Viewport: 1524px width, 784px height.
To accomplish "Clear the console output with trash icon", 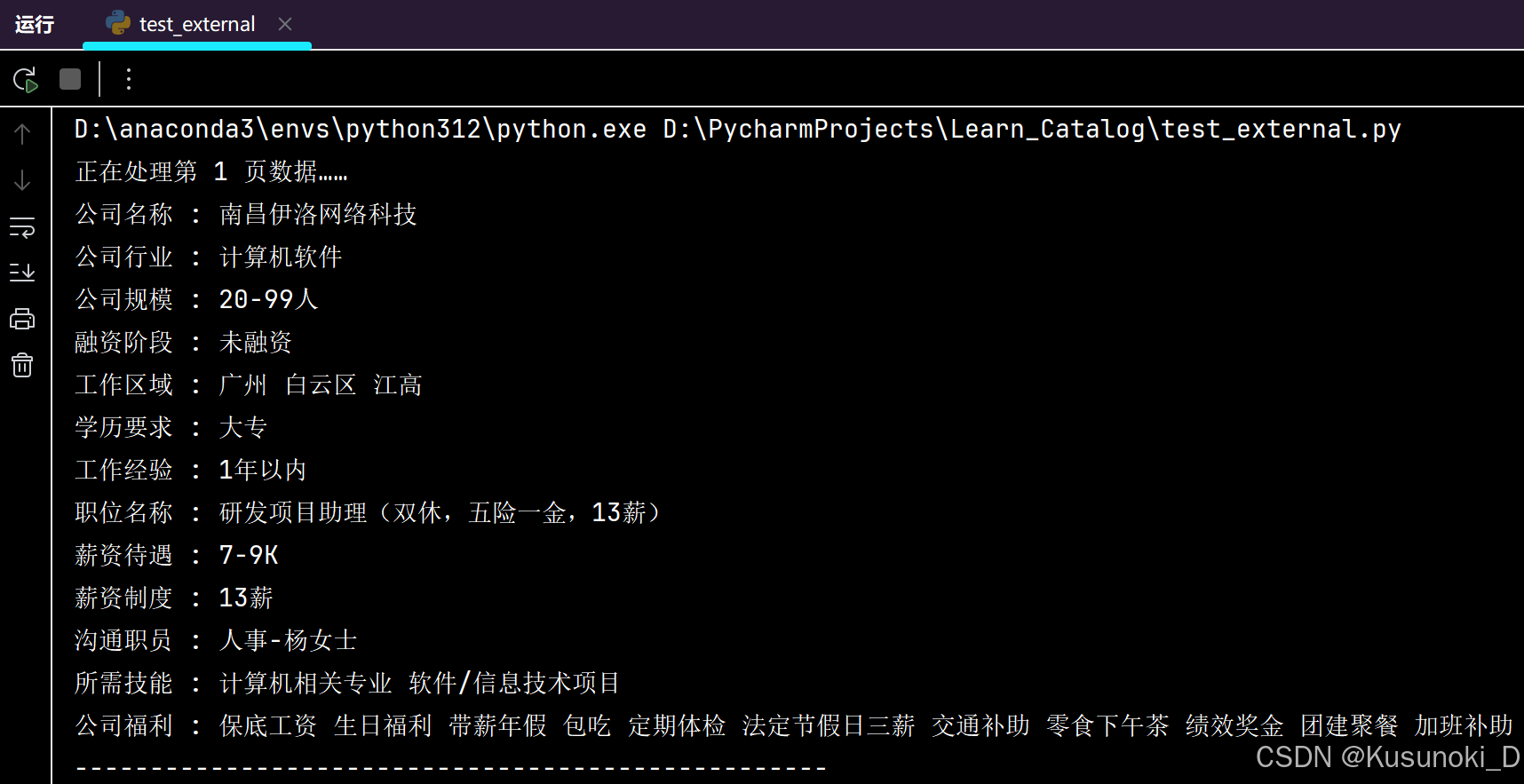I will coord(21,365).
